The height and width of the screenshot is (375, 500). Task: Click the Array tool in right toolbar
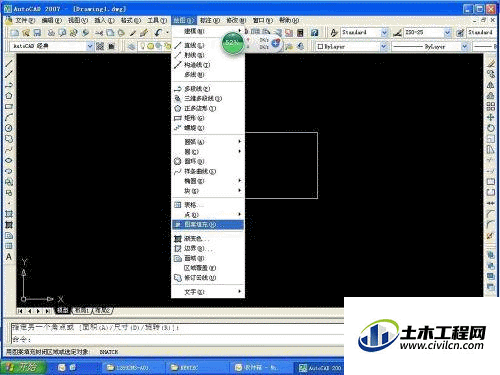tap(491, 107)
